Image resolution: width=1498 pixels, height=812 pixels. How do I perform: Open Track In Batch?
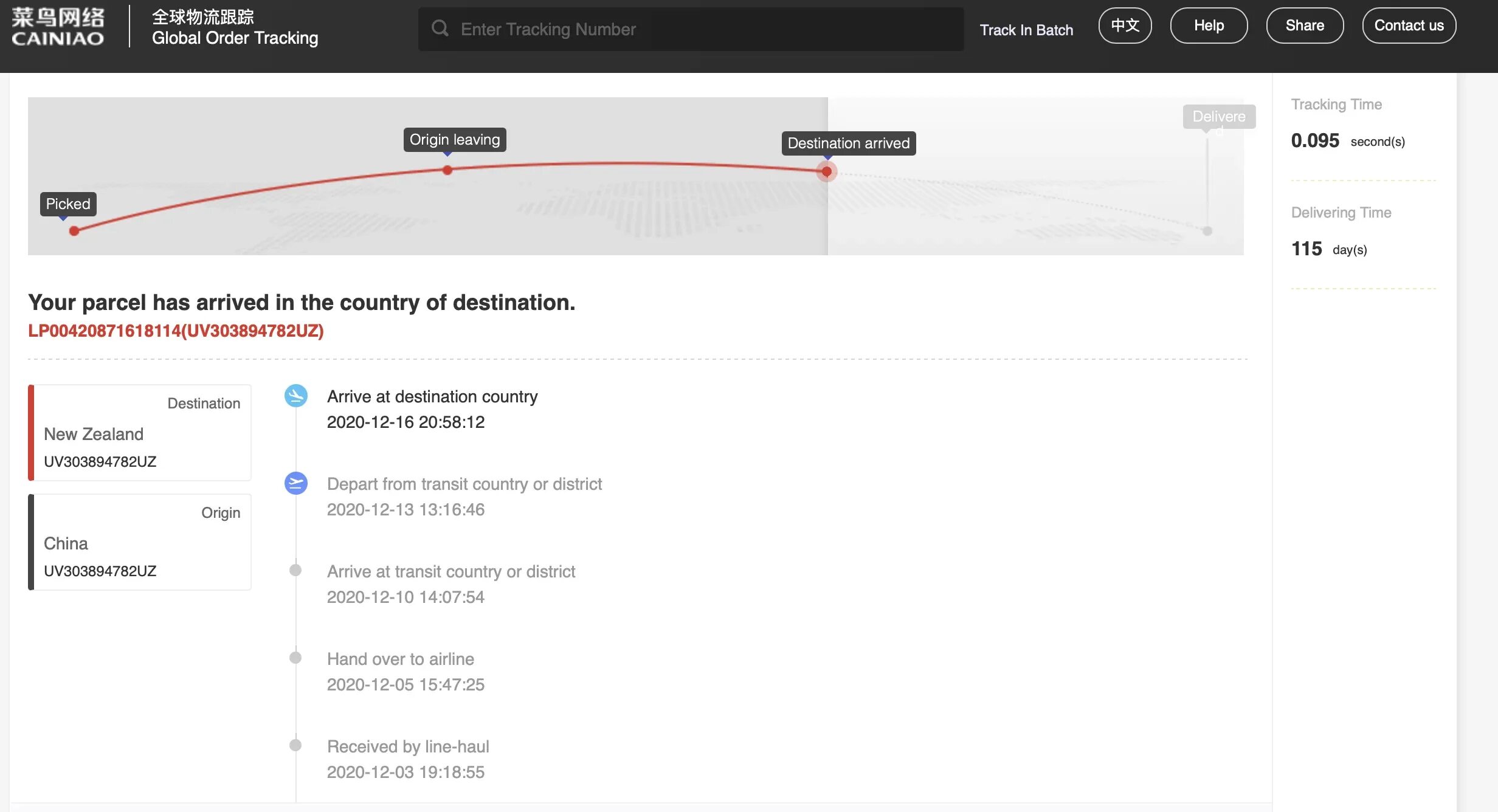[1026, 30]
